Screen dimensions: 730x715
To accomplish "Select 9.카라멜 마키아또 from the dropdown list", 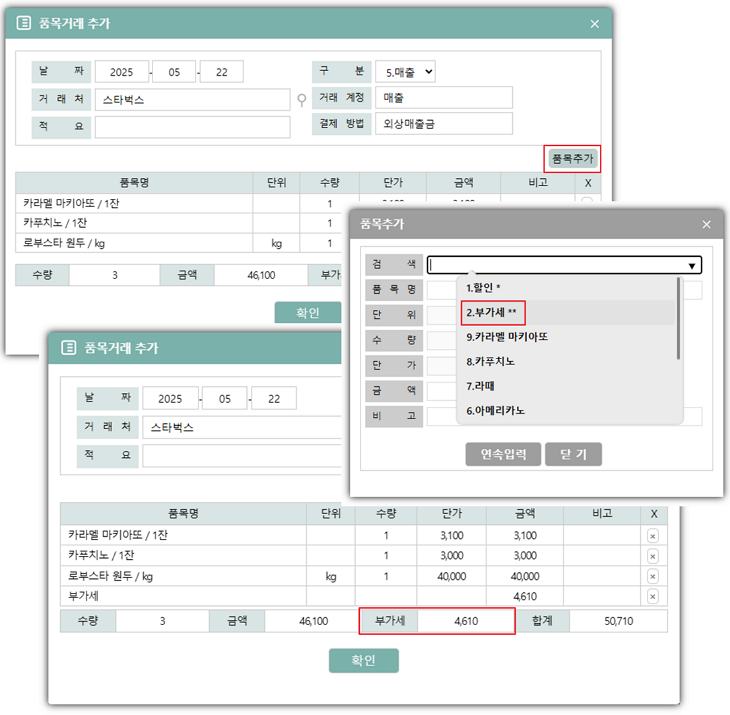I will point(568,337).
